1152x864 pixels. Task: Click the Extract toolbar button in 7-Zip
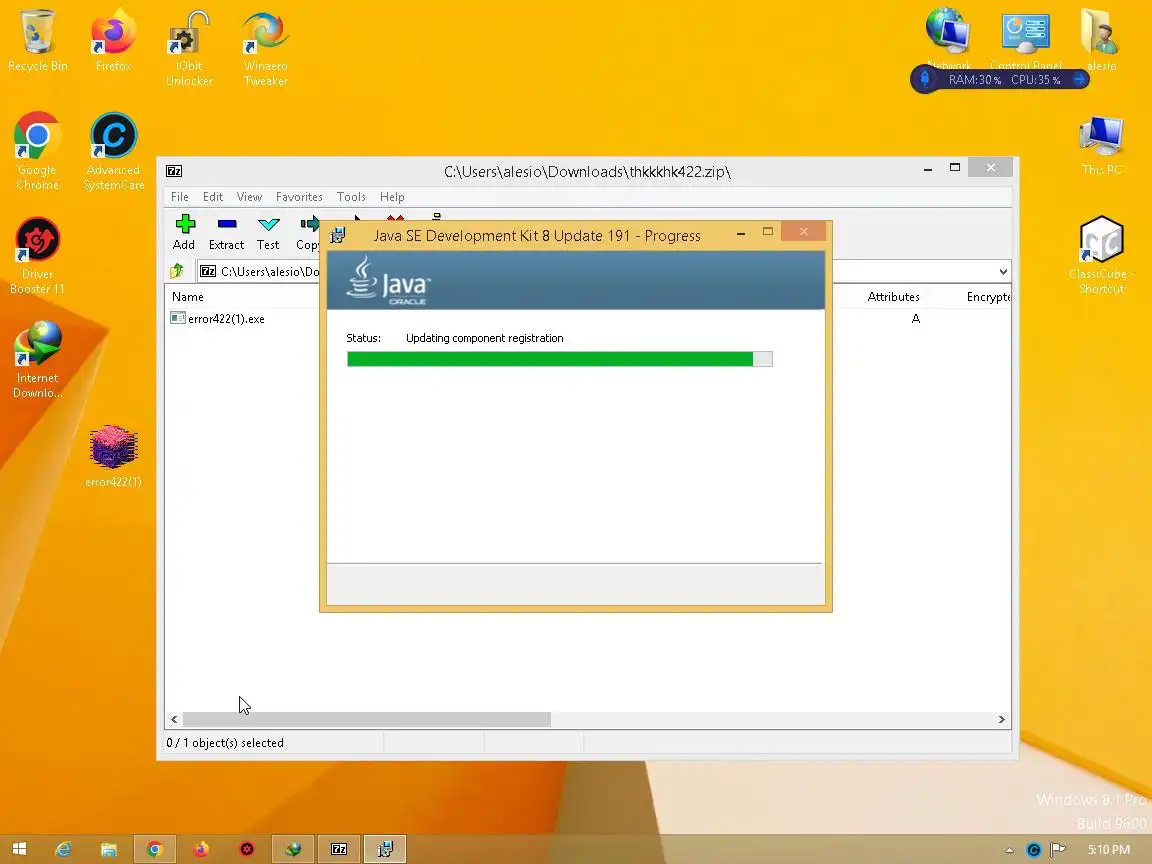tap(226, 232)
